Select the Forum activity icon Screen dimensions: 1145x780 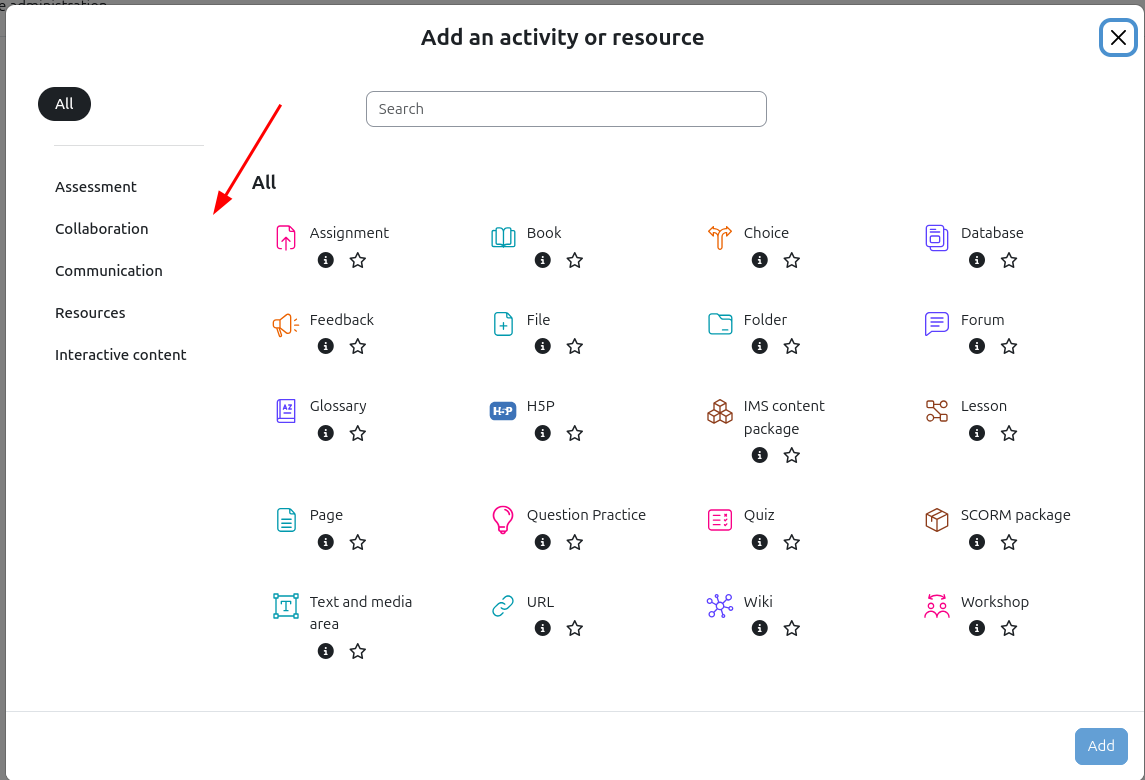[937, 324]
